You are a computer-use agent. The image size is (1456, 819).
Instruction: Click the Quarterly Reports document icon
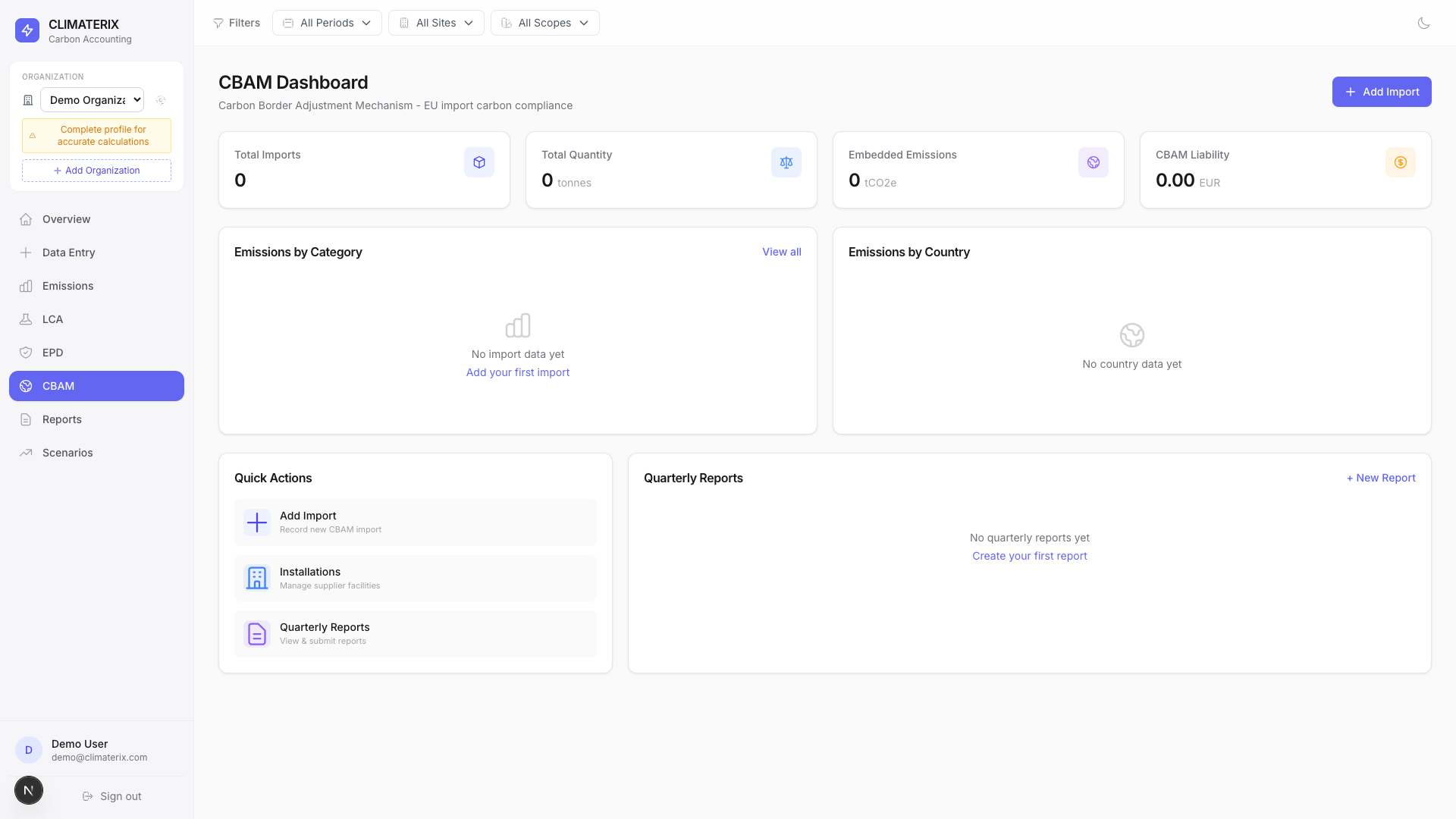pos(257,634)
